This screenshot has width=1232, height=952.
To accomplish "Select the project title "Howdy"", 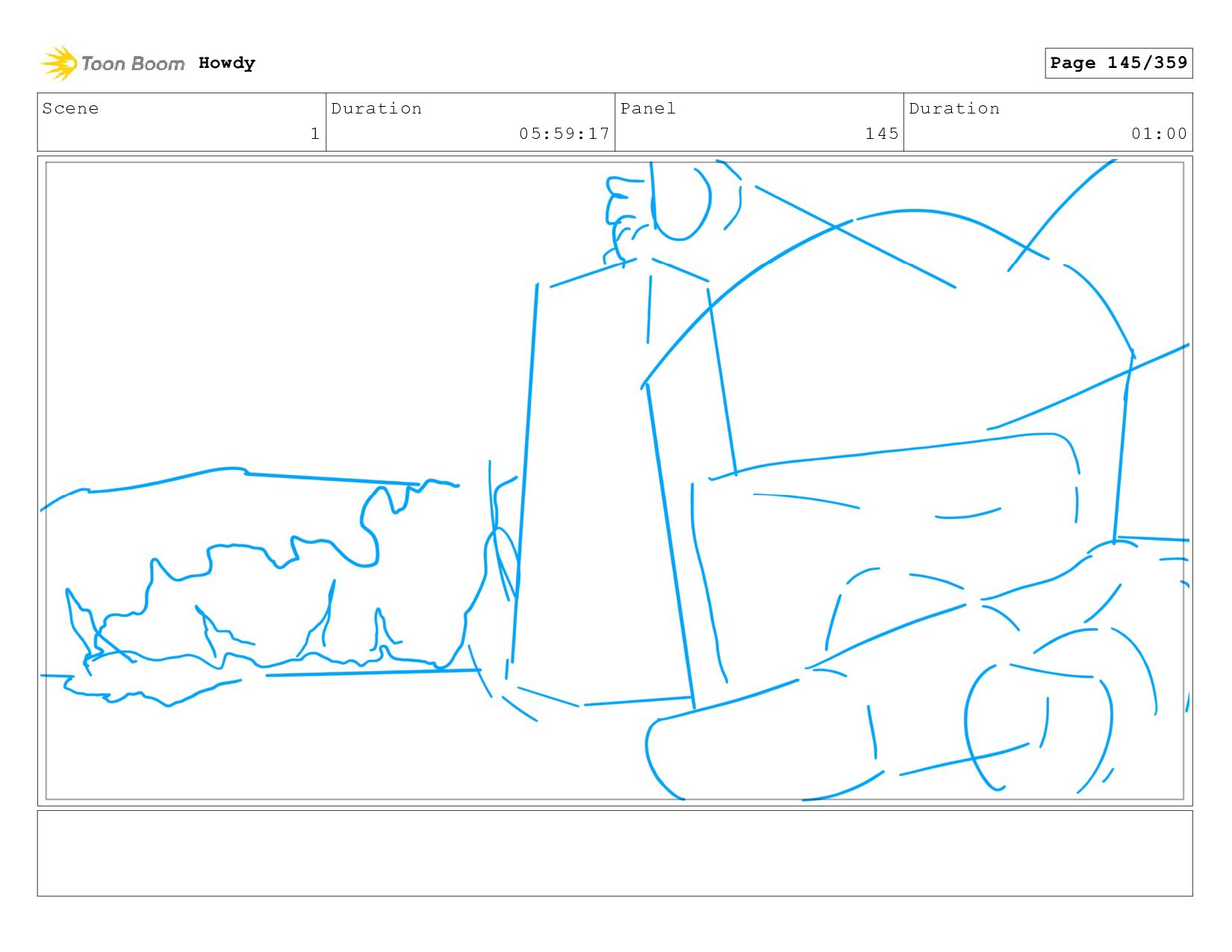I will (227, 63).
